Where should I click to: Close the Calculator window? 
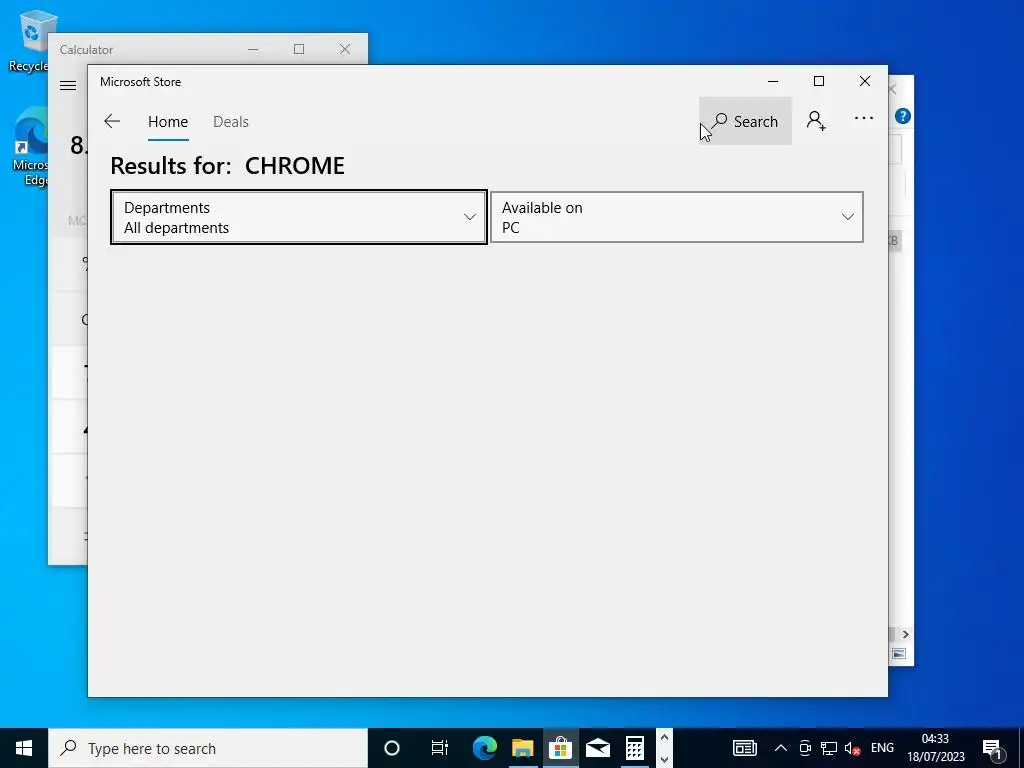345,49
